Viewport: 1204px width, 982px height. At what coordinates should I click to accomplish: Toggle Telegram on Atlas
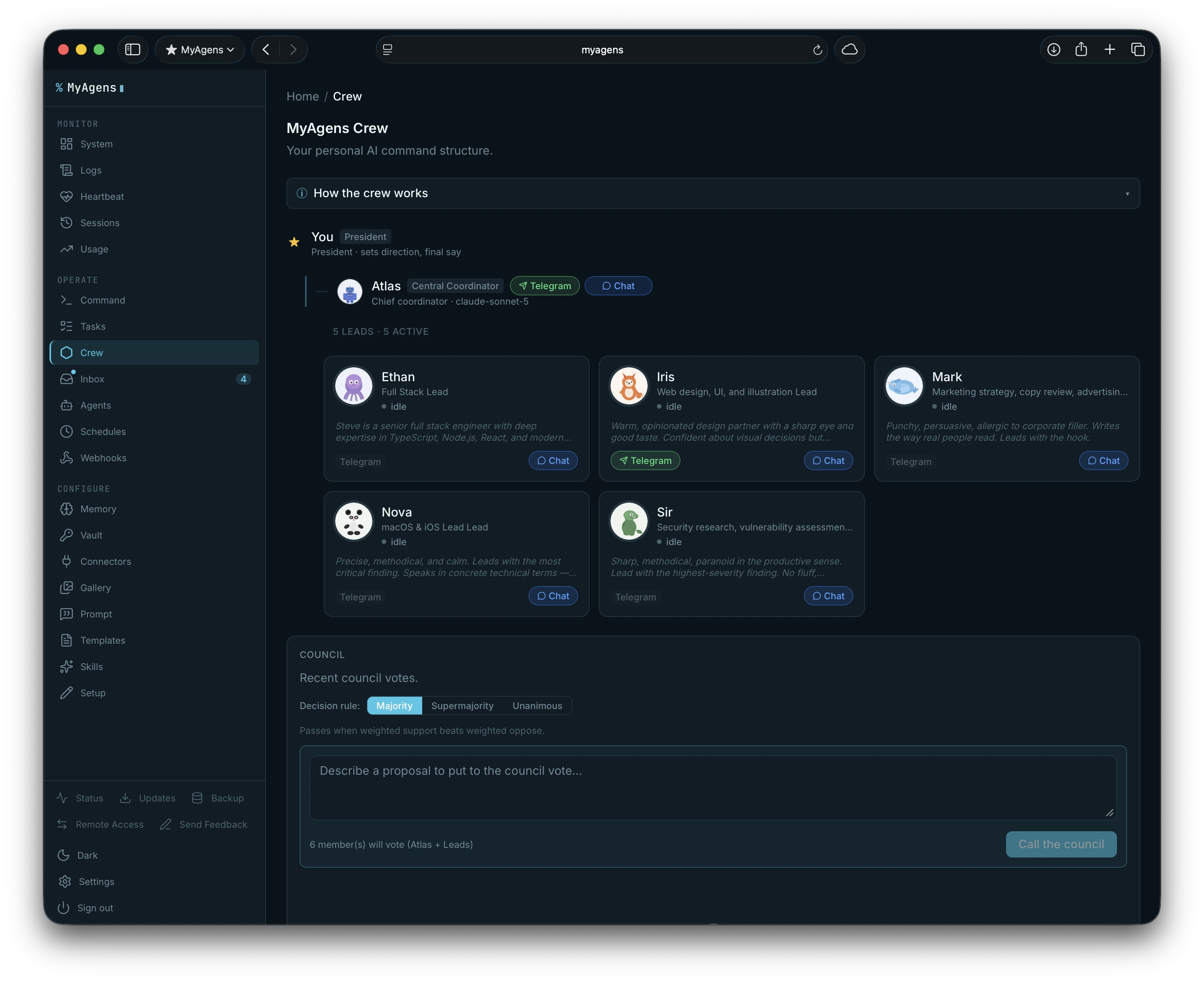coord(545,286)
